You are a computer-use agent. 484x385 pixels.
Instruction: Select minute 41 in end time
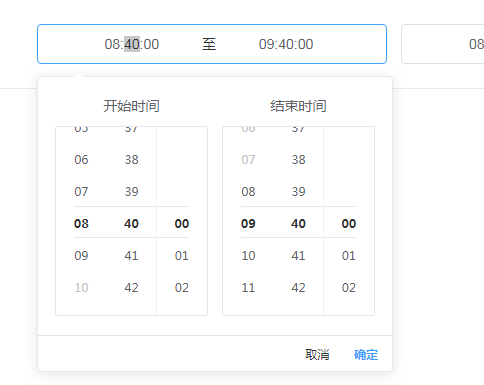tap(298, 256)
